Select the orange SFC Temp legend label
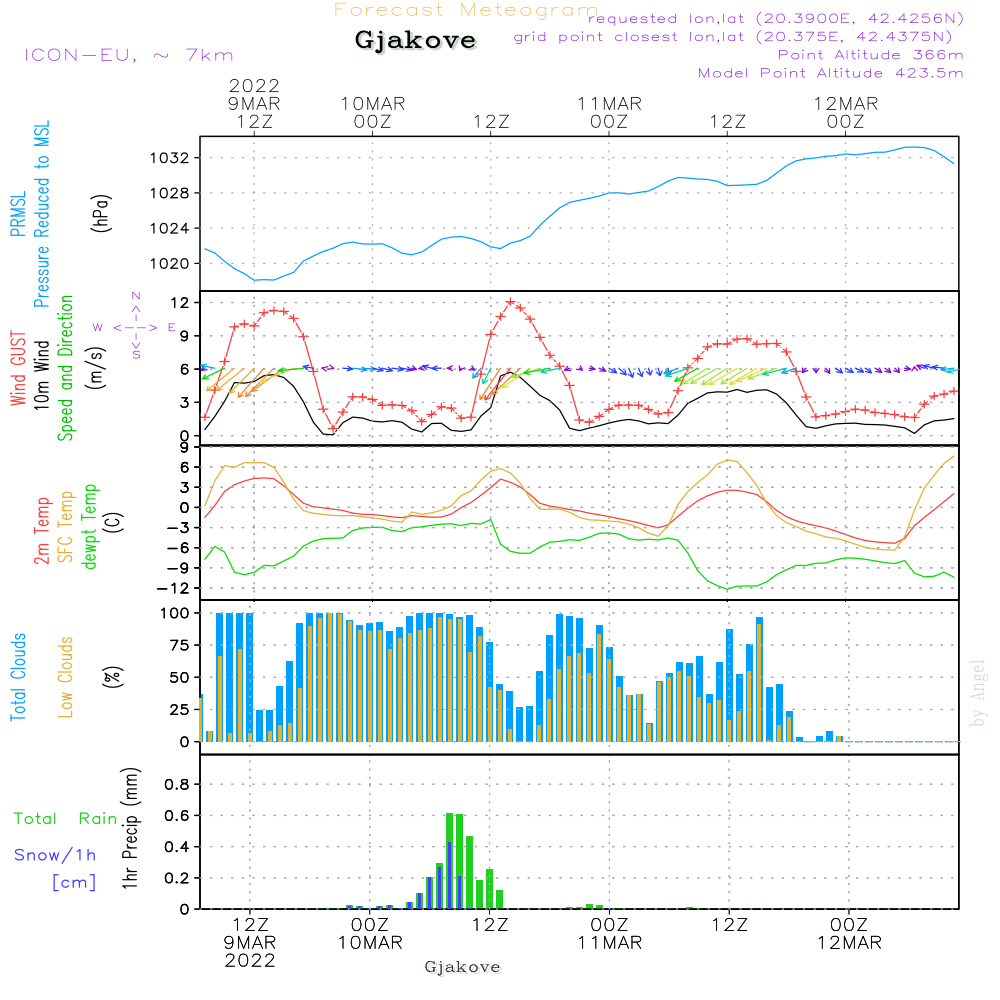The width and height of the screenshot is (1000, 1000). [x=66, y=527]
